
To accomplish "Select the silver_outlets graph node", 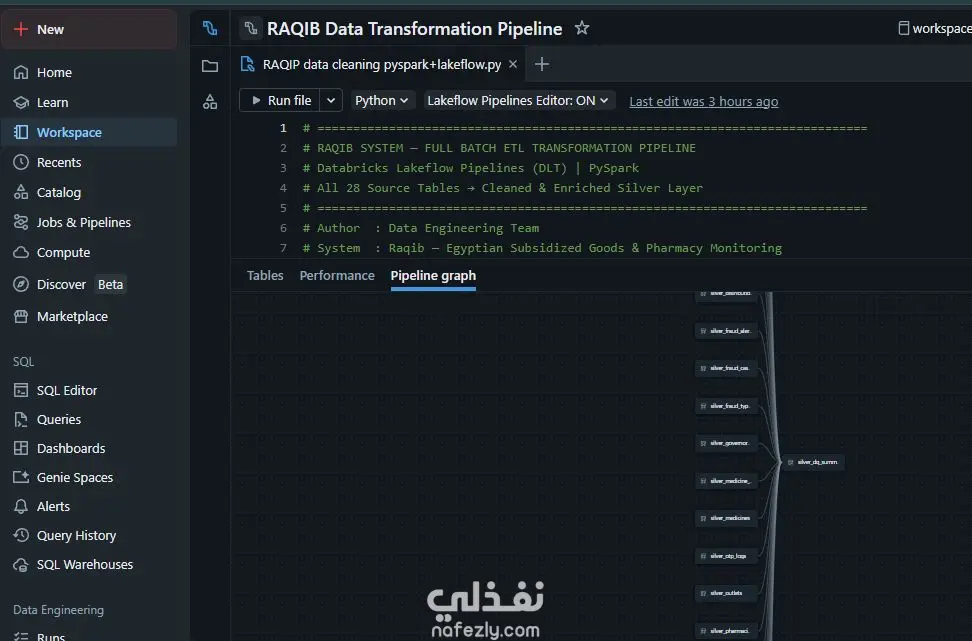I will click(726, 593).
